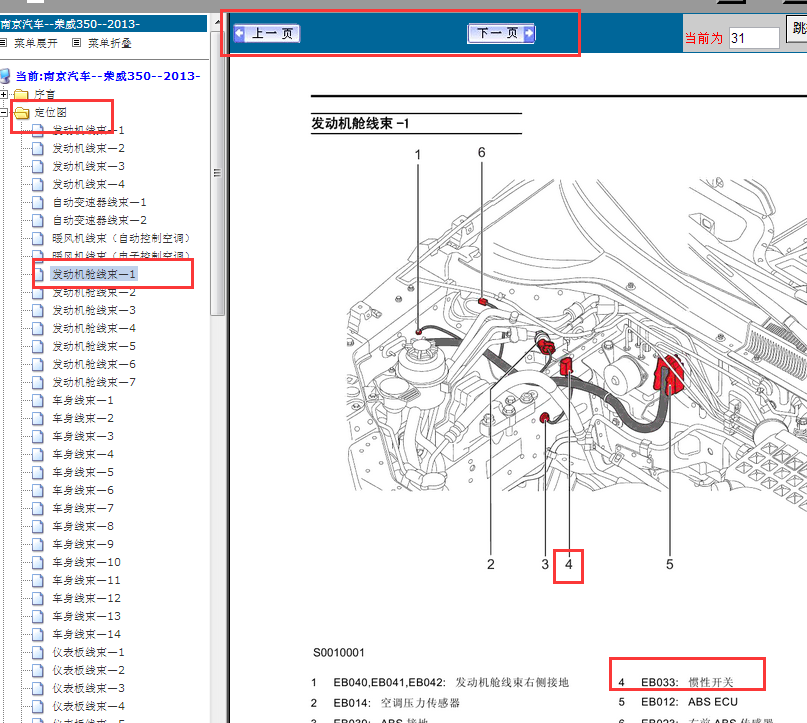This screenshot has height=723, width=807.
Task: Expand the 序言 folder plus toggle
Action: click(4, 94)
